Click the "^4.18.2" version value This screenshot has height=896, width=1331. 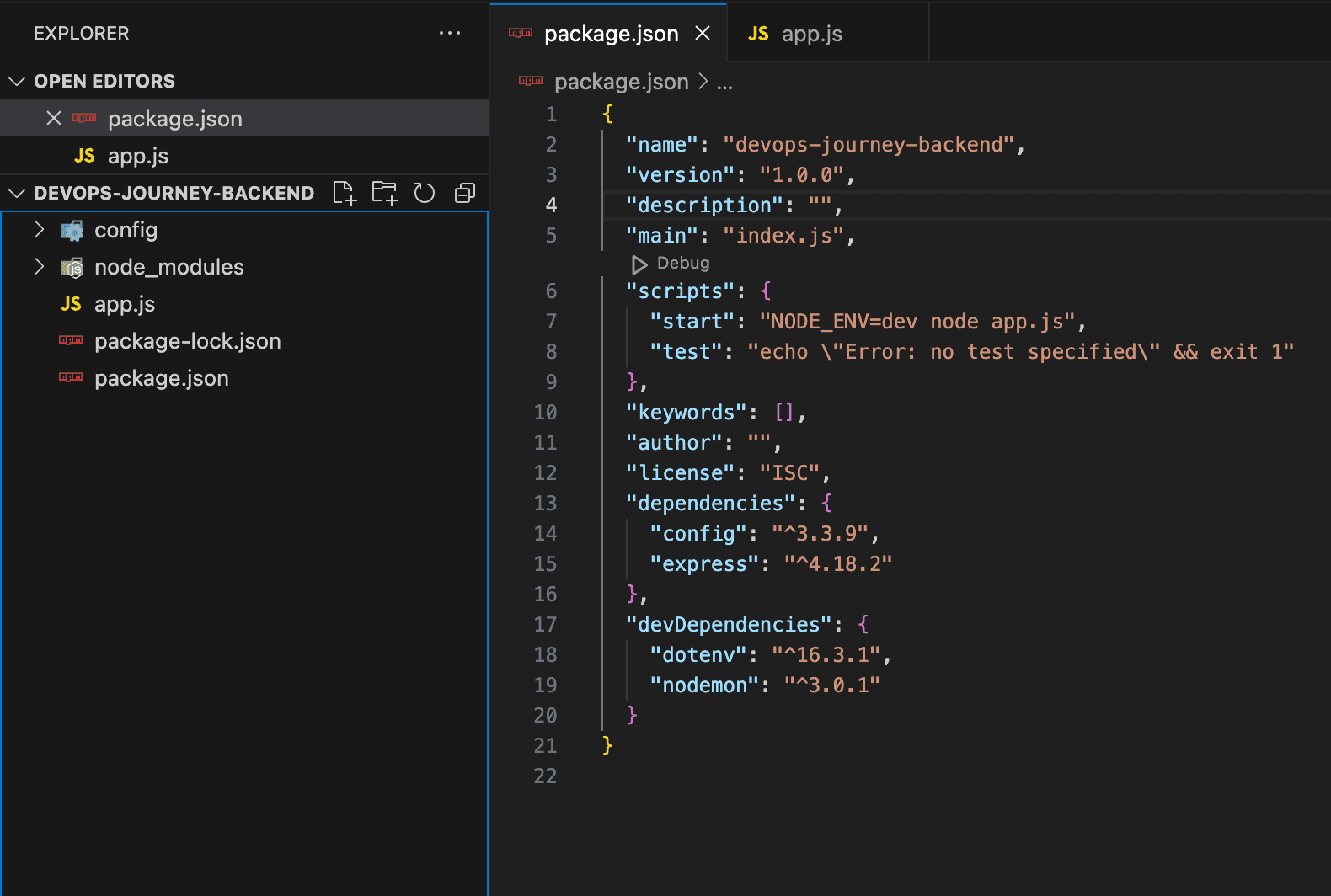coord(838,564)
